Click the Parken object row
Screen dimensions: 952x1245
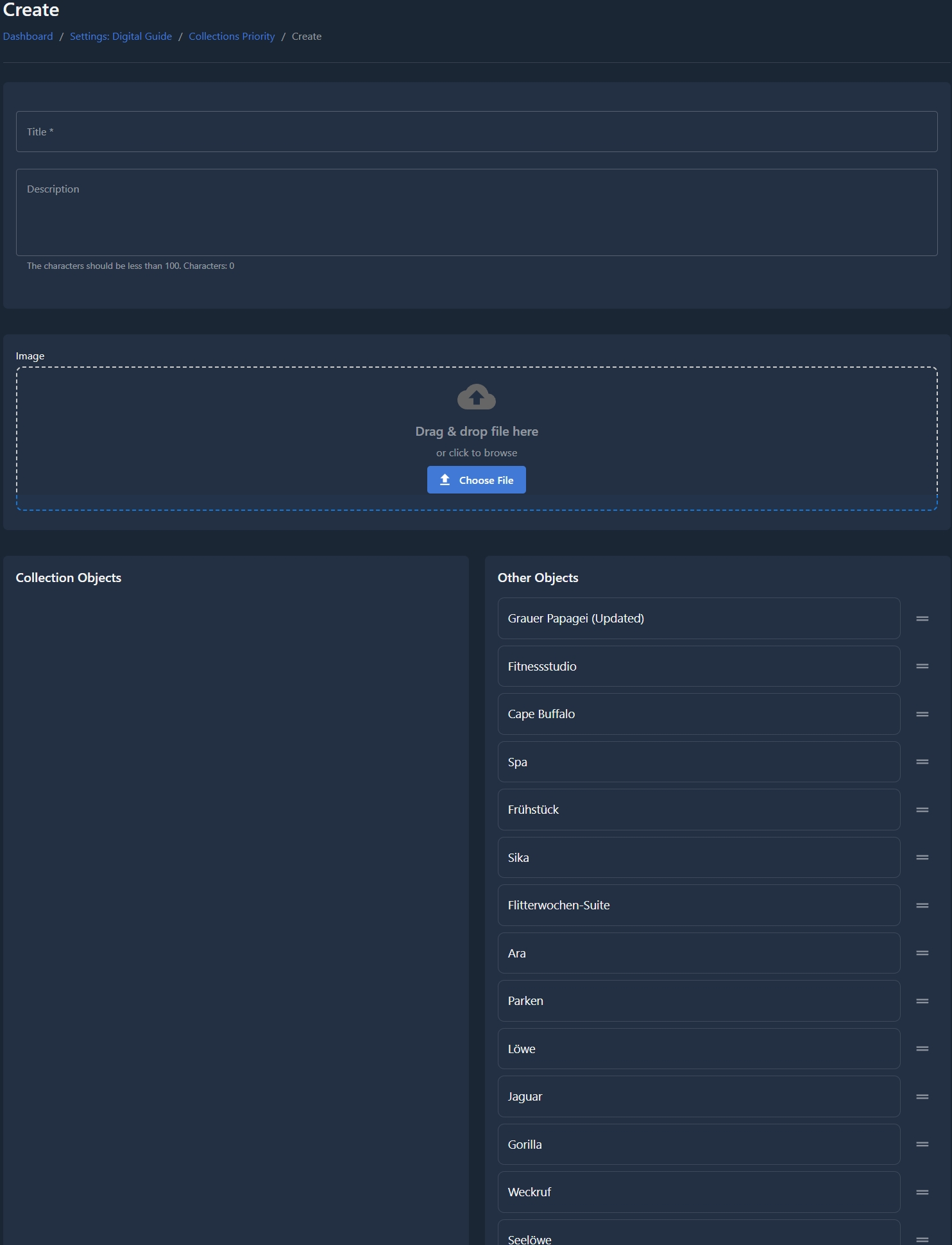point(699,1001)
